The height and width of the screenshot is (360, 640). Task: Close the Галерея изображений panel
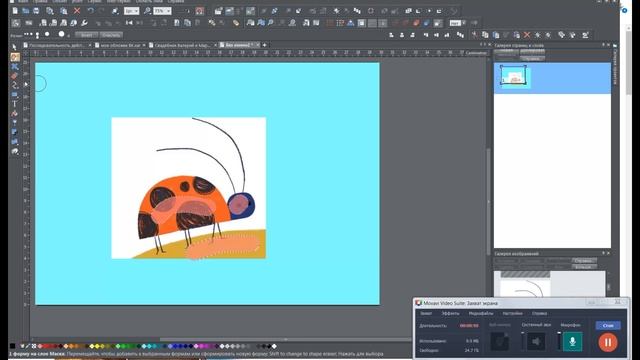click(x=608, y=253)
